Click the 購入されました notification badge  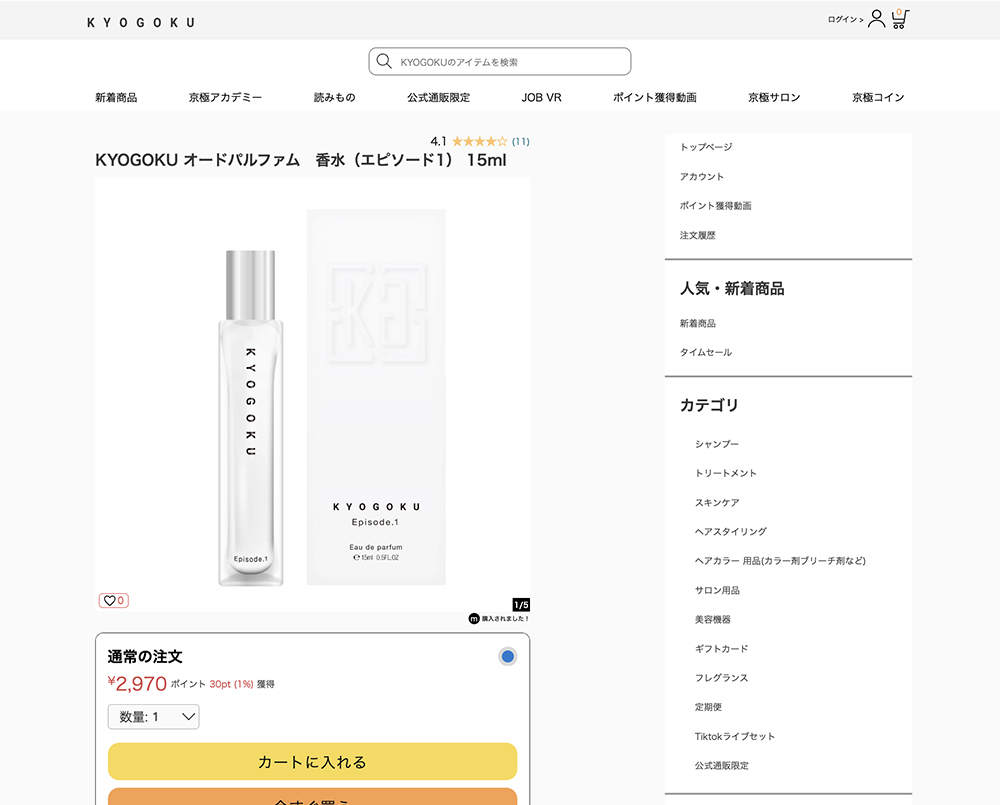click(x=499, y=618)
